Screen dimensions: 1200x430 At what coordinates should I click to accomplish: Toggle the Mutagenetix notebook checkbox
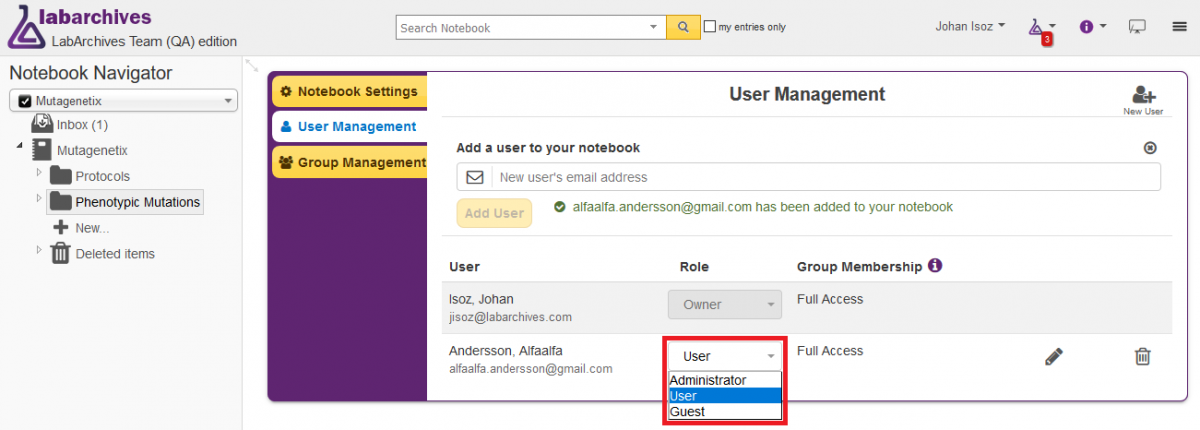click(x=26, y=101)
